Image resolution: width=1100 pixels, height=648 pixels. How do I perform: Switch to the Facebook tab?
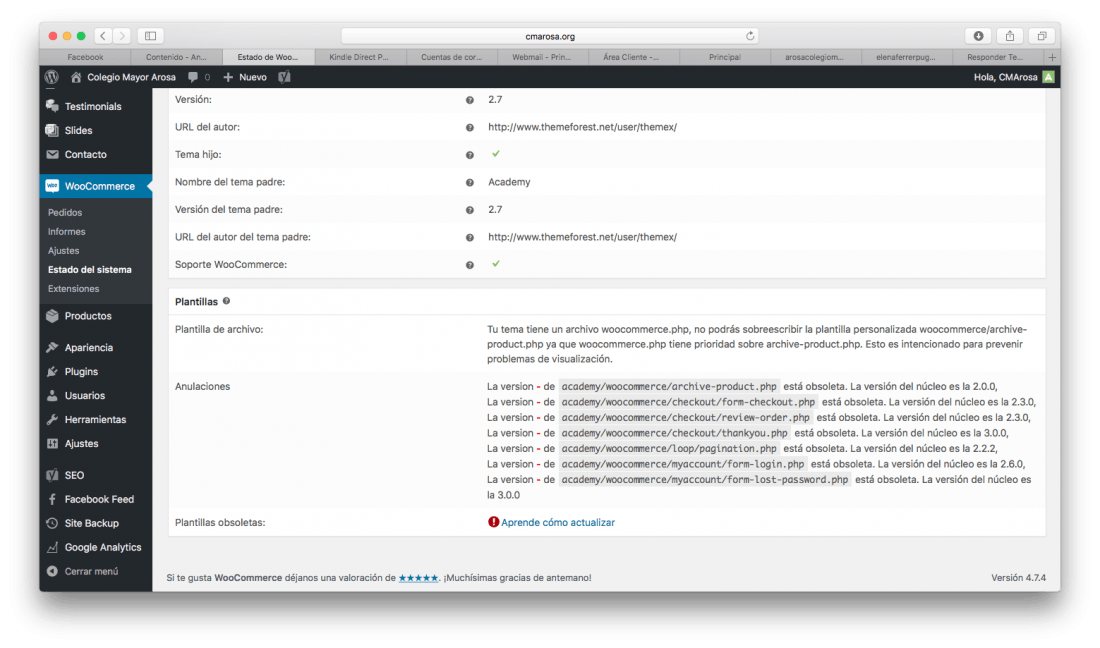click(x=85, y=57)
